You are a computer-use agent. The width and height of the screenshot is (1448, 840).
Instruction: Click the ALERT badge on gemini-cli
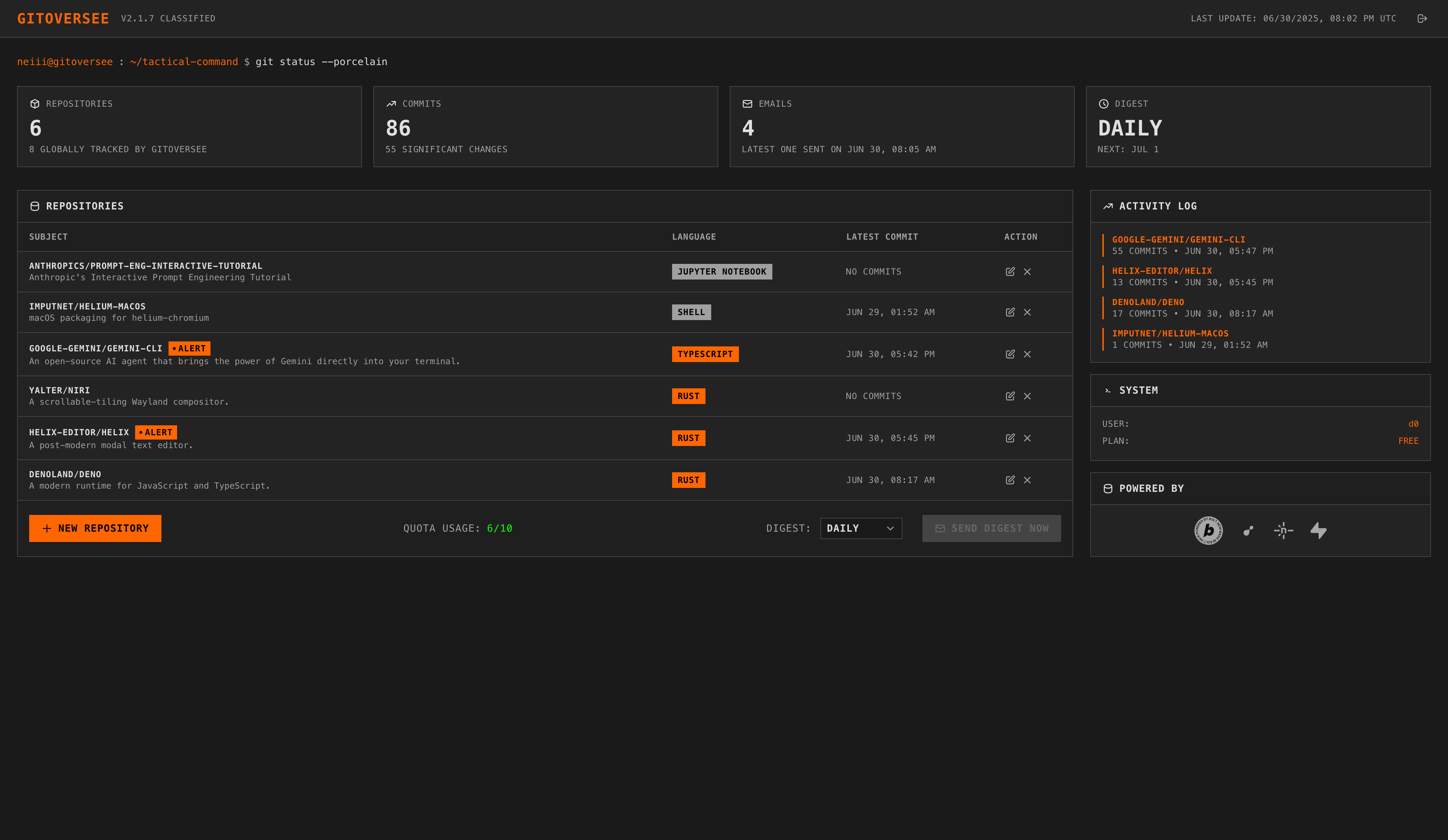coord(190,348)
